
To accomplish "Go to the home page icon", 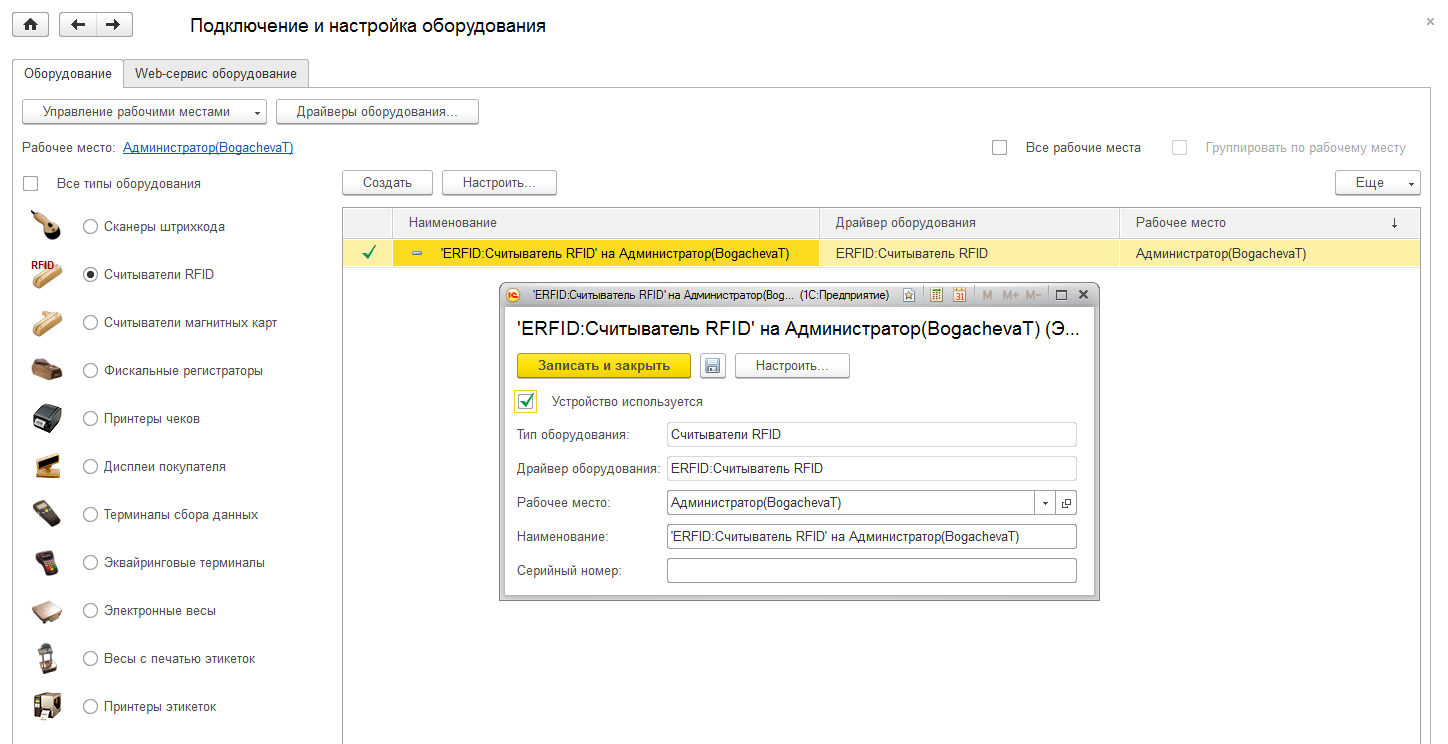I will coord(31,25).
